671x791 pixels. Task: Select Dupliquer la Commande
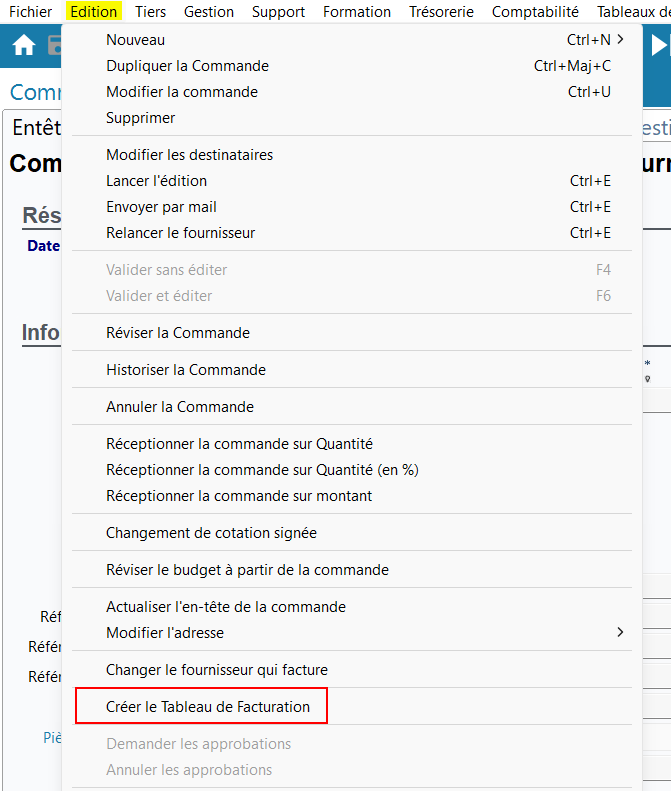187,66
